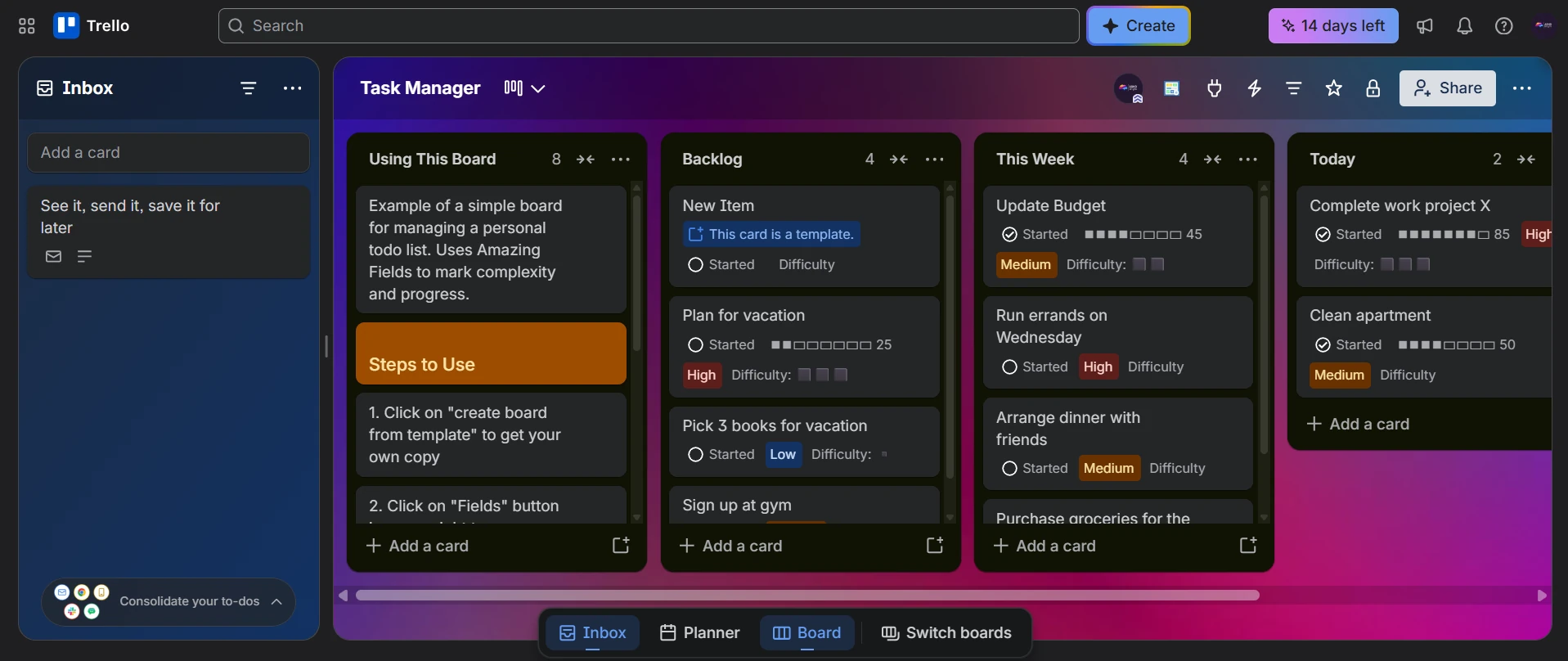
Task: Toggle Started on New Item card
Action: 695,265
